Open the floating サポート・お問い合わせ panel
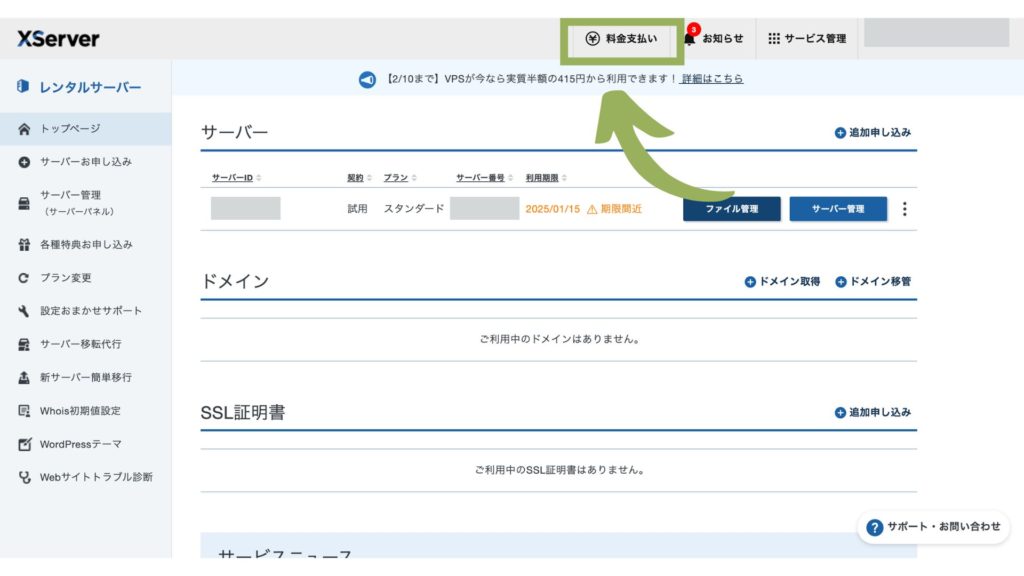The image size is (1024, 576). (934, 528)
